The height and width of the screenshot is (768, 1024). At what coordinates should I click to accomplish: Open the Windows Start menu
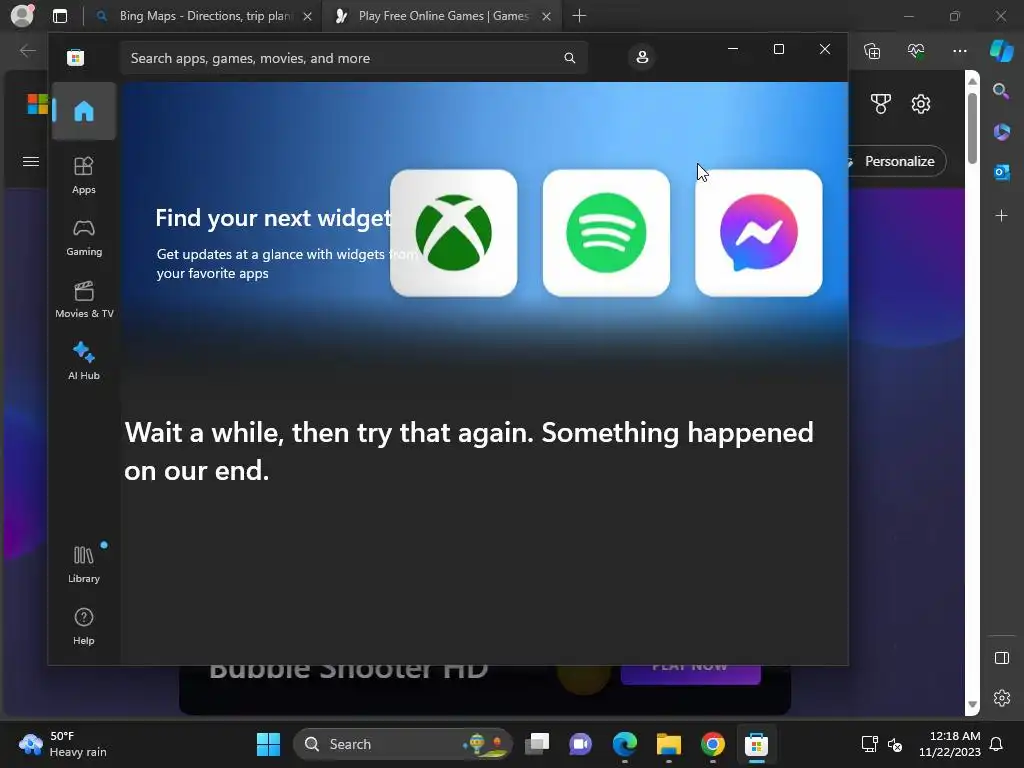[x=268, y=744]
